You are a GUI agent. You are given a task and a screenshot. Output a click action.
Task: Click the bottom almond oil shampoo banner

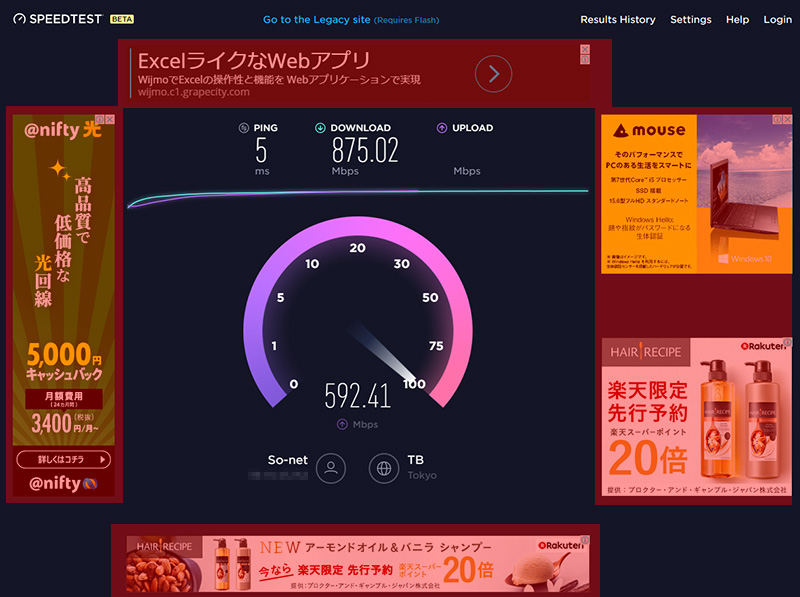click(x=358, y=563)
